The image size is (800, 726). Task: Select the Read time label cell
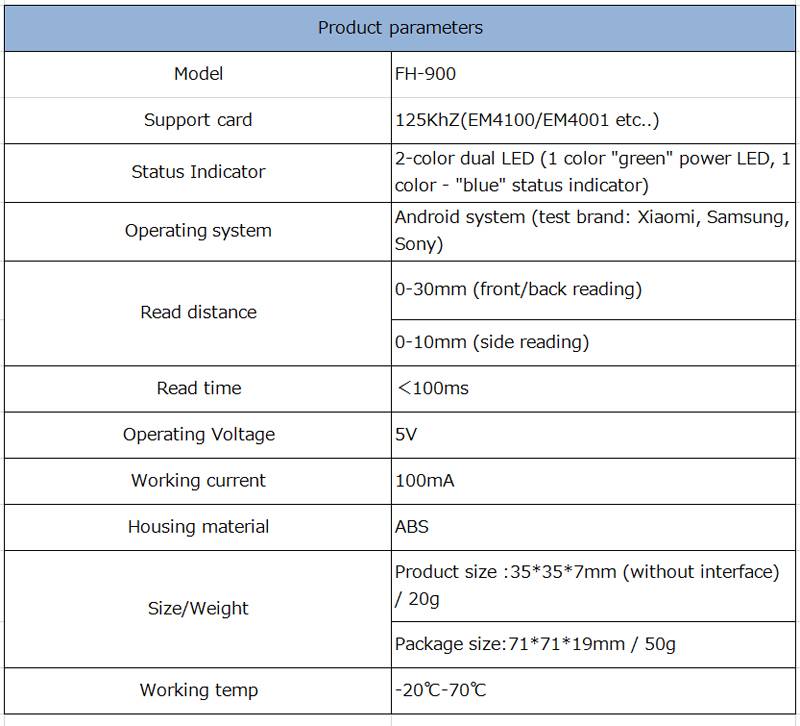click(198, 388)
